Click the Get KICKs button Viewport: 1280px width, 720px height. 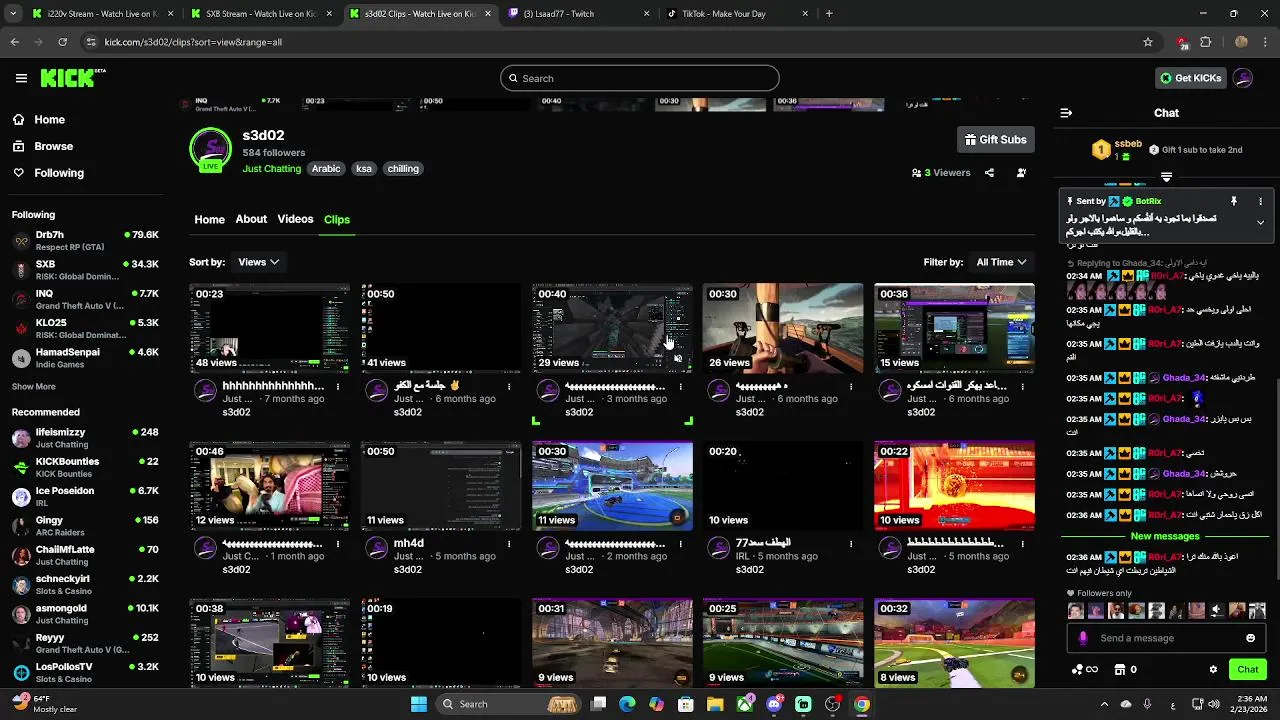[1190, 78]
